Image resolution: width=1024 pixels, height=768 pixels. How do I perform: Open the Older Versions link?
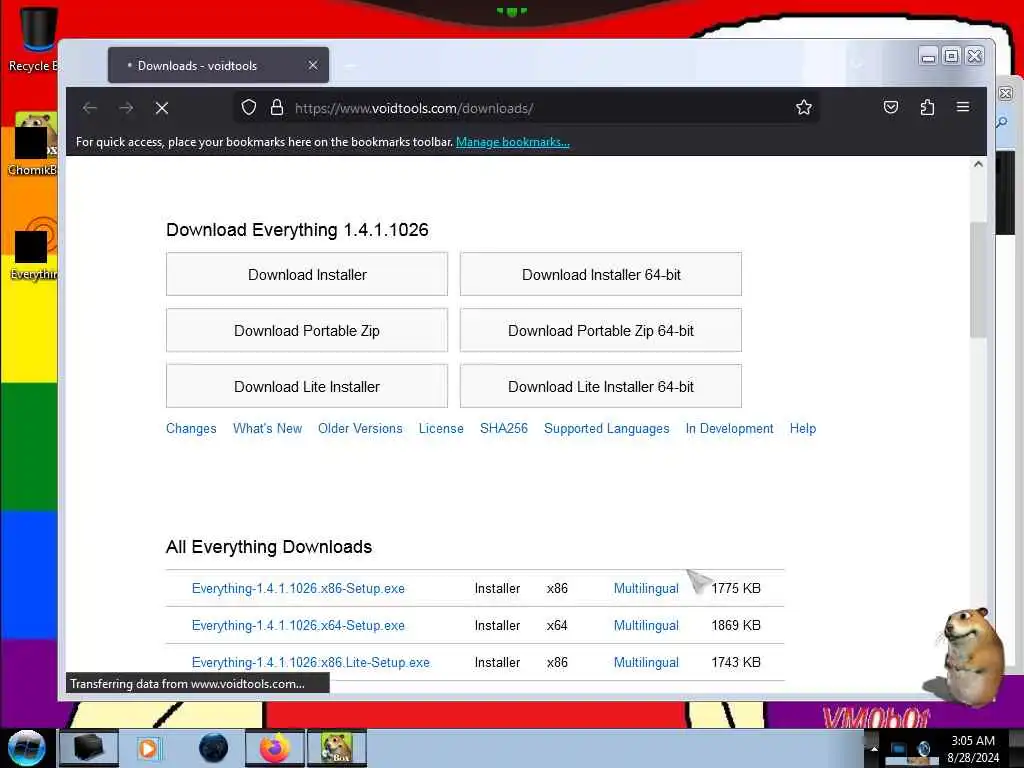point(360,428)
